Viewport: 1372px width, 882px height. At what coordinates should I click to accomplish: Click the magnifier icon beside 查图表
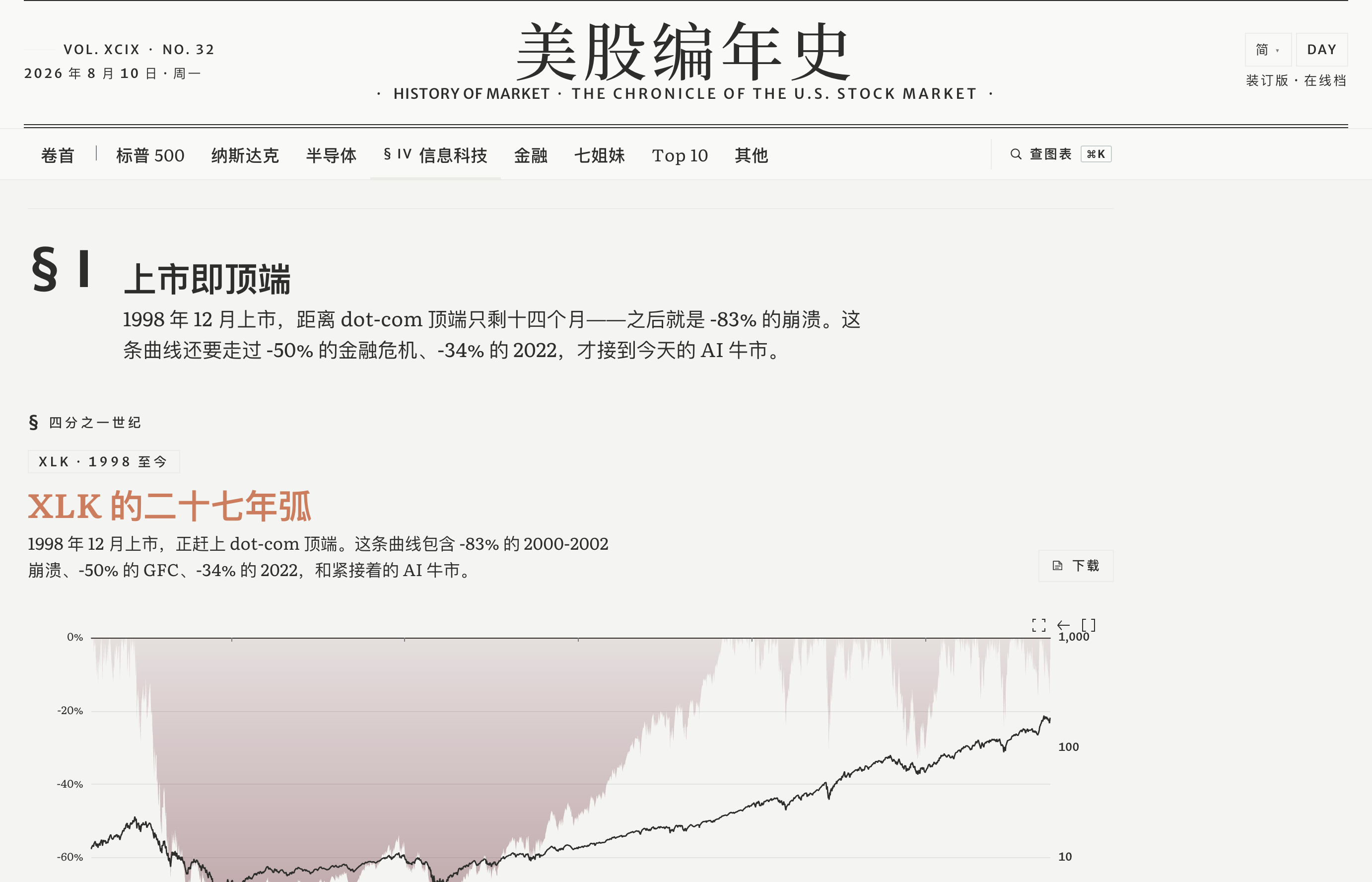[x=1016, y=154]
